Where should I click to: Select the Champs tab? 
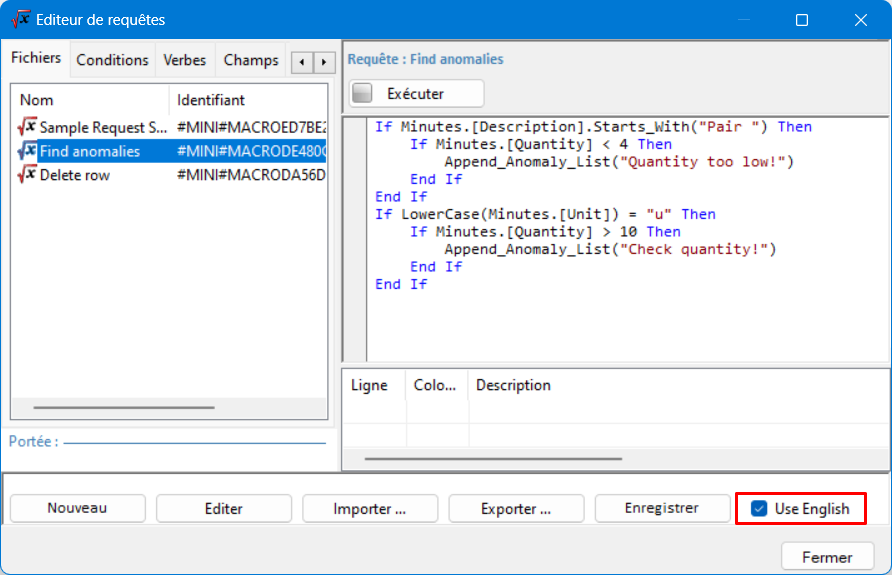[250, 60]
